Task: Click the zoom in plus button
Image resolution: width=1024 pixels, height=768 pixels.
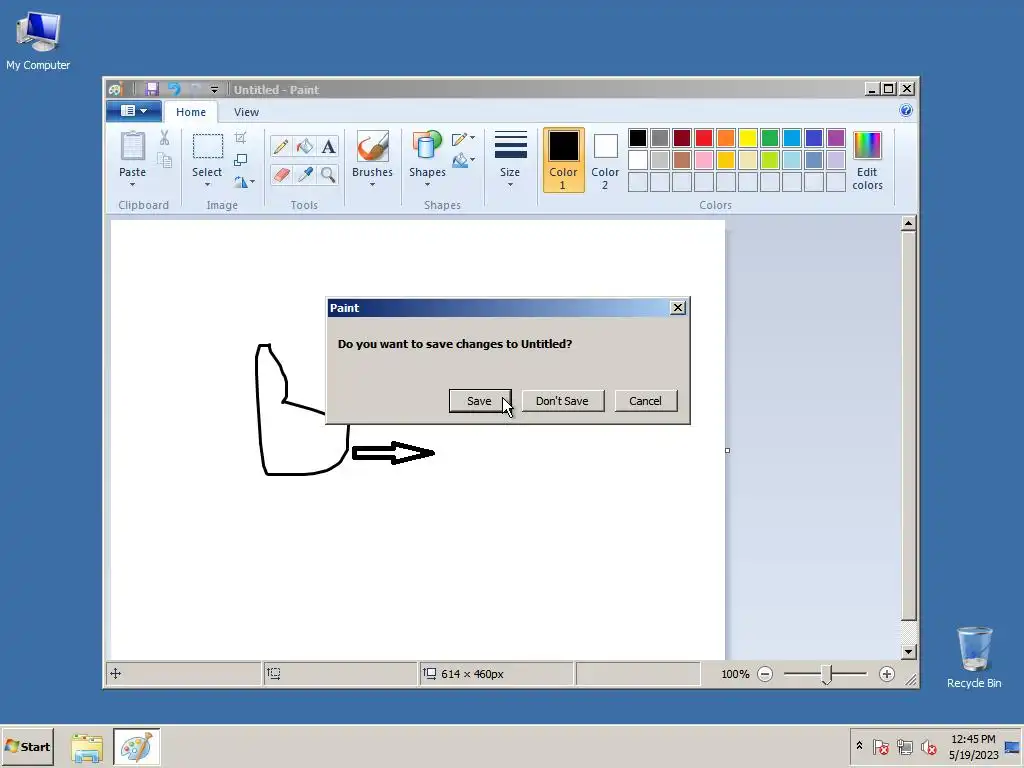Action: click(x=886, y=674)
